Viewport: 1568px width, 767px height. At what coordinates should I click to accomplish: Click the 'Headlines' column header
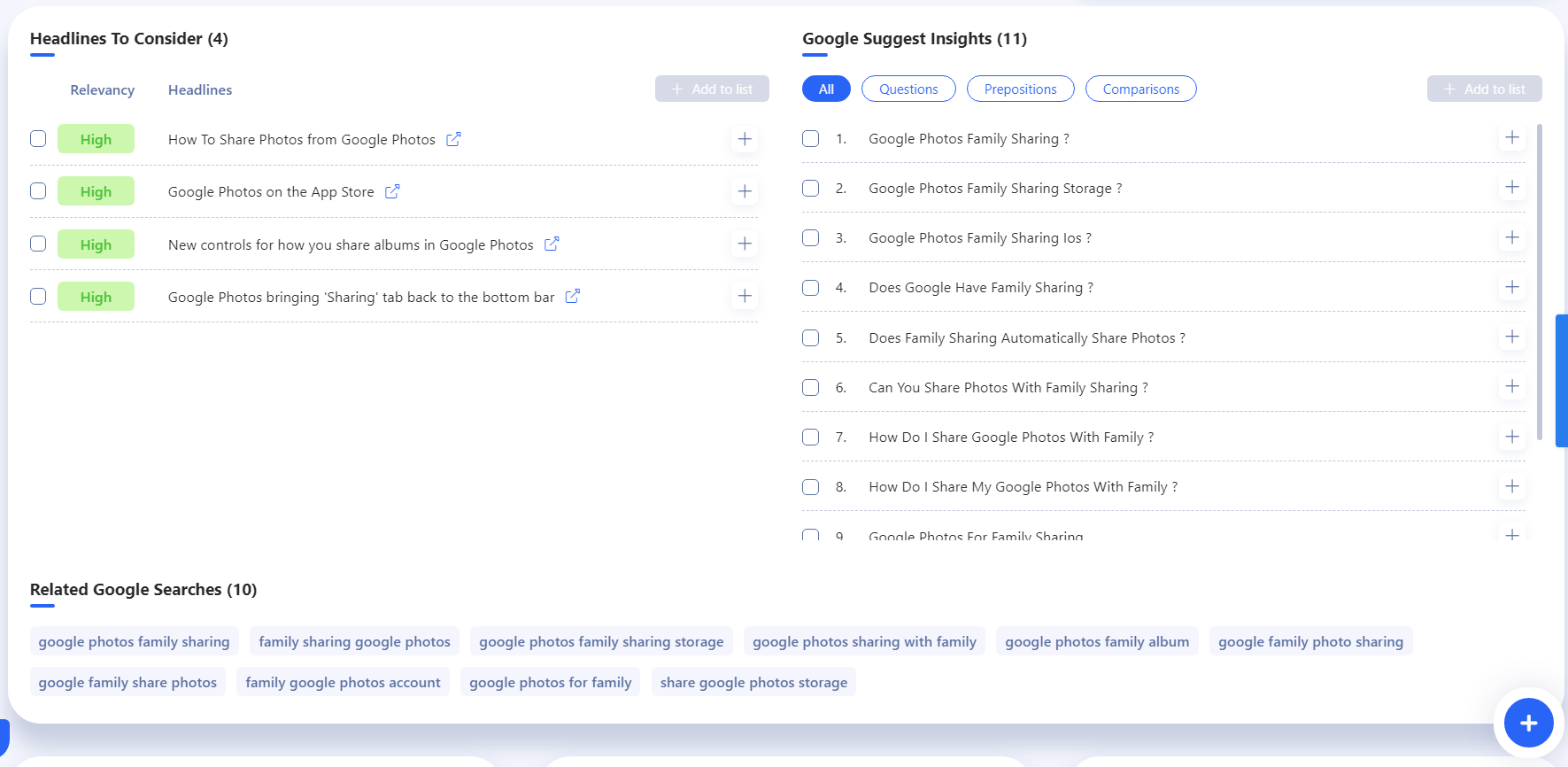pyautogui.click(x=200, y=89)
